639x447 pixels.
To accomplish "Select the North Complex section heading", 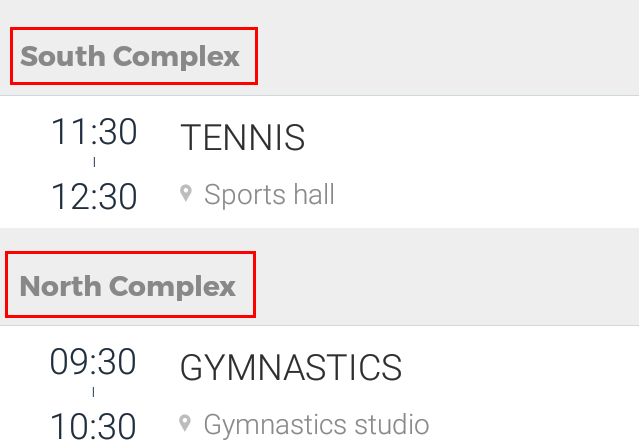I will [128, 286].
